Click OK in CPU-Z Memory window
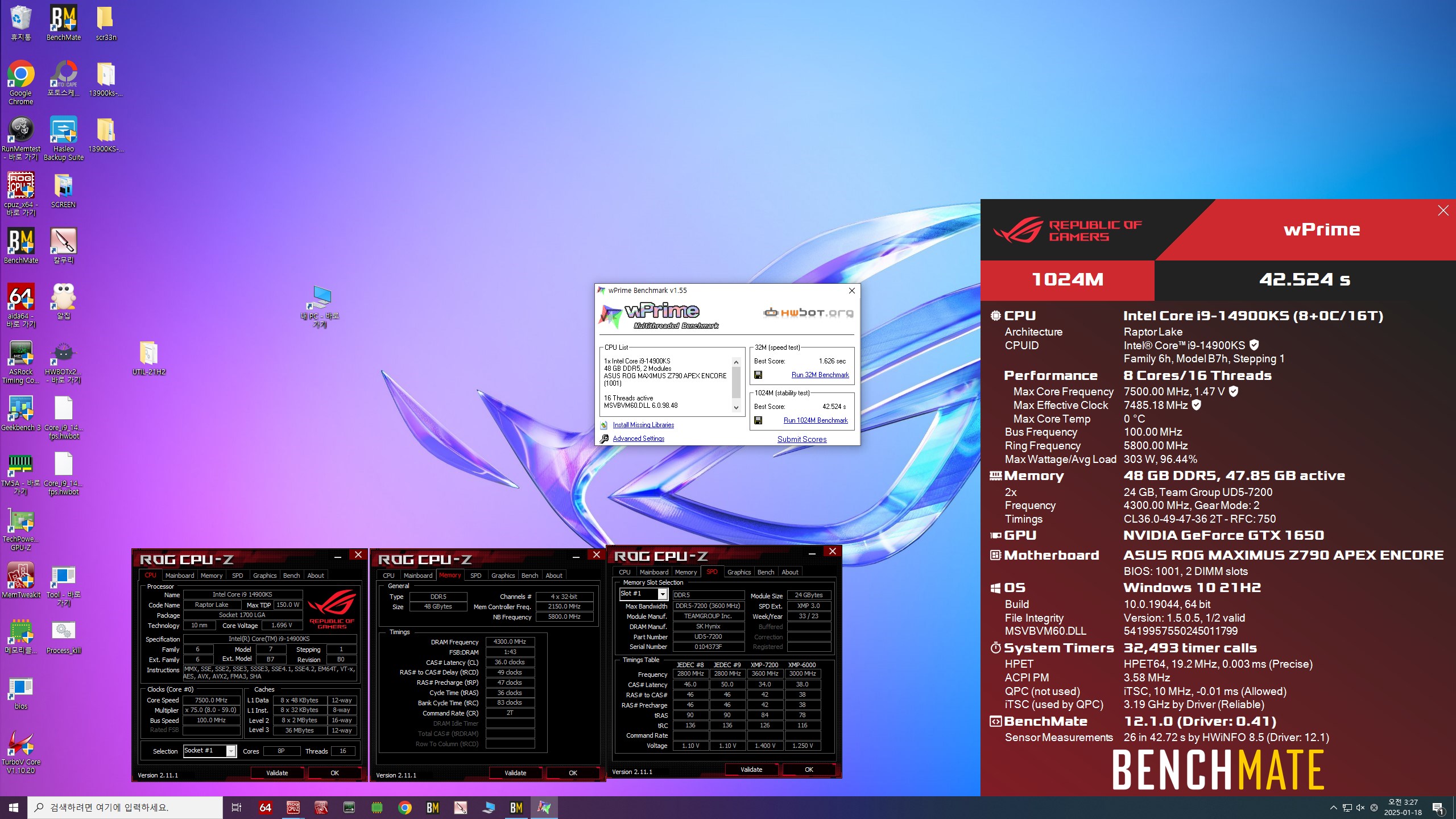Screen dimensions: 1456x819 click(x=573, y=773)
